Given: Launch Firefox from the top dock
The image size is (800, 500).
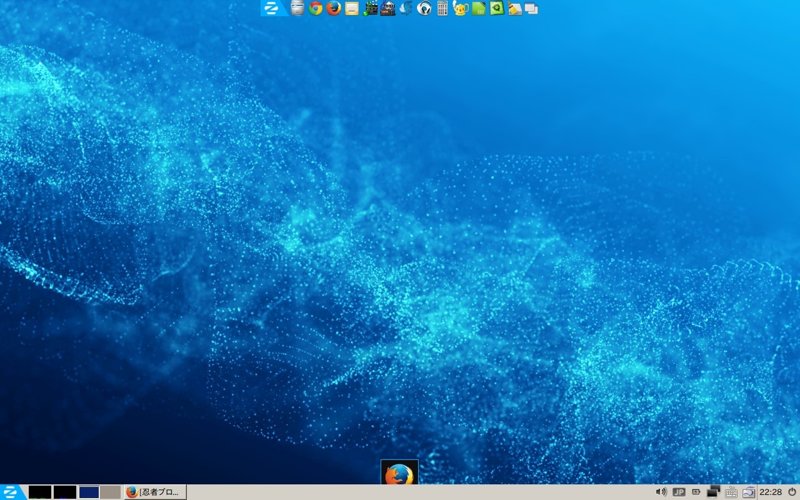Looking at the screenshot, I should pos(333,8).
